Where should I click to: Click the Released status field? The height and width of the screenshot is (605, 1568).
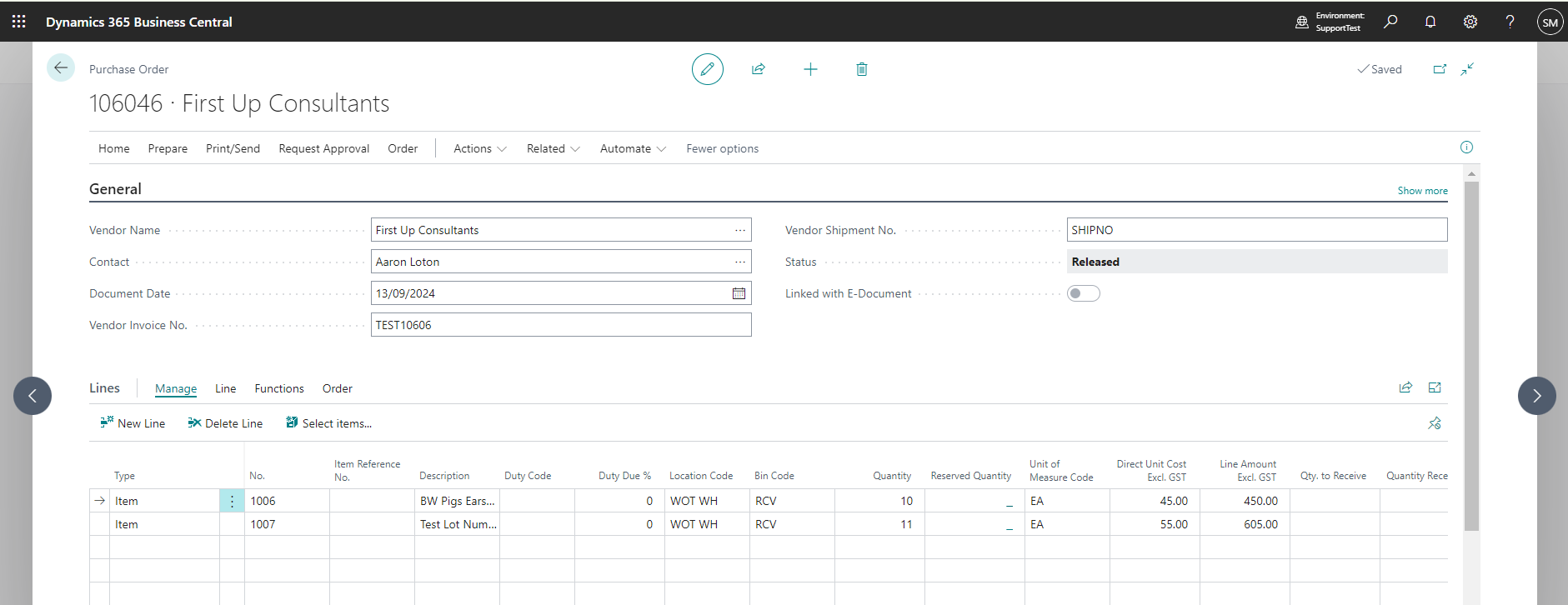(x=1257, y=262)
